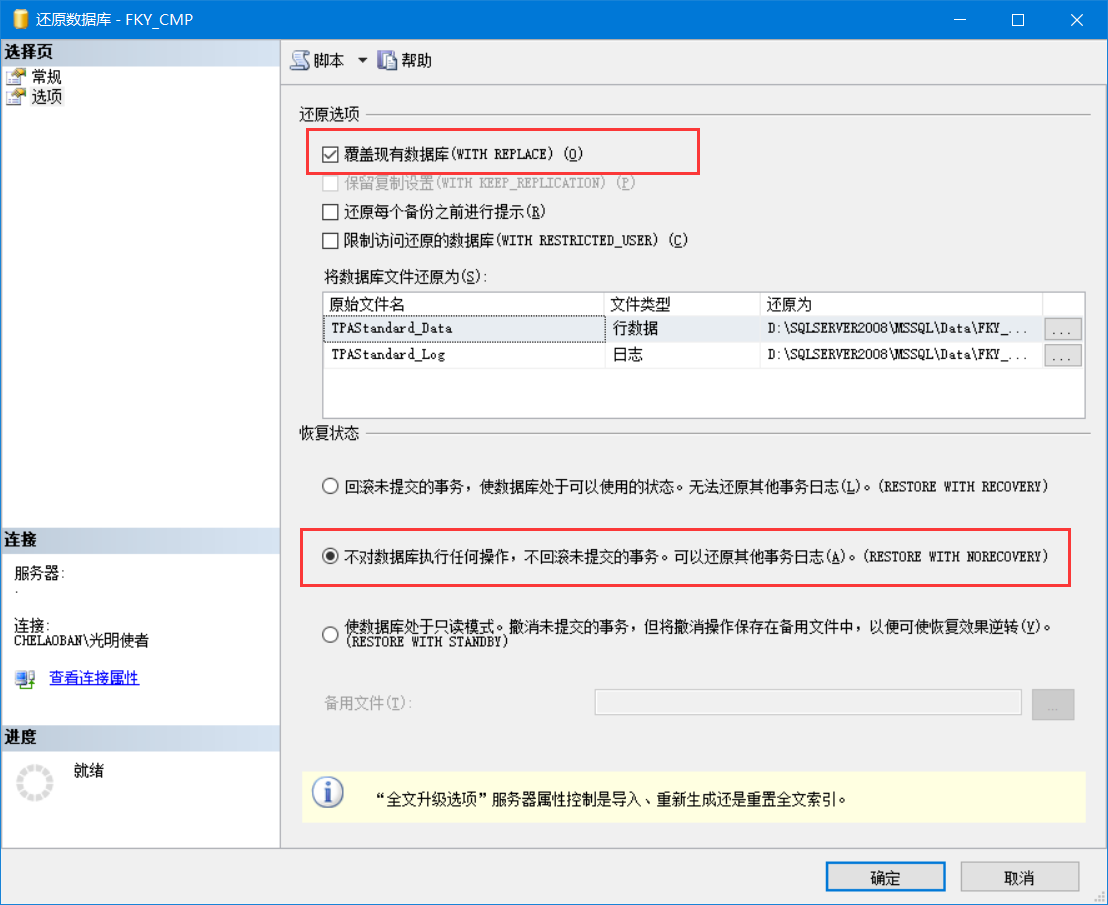This screenshot has width=1108, height=905.
Task: Click the 脚本 (Script) toolbar icon
Action: coord(300,60)
